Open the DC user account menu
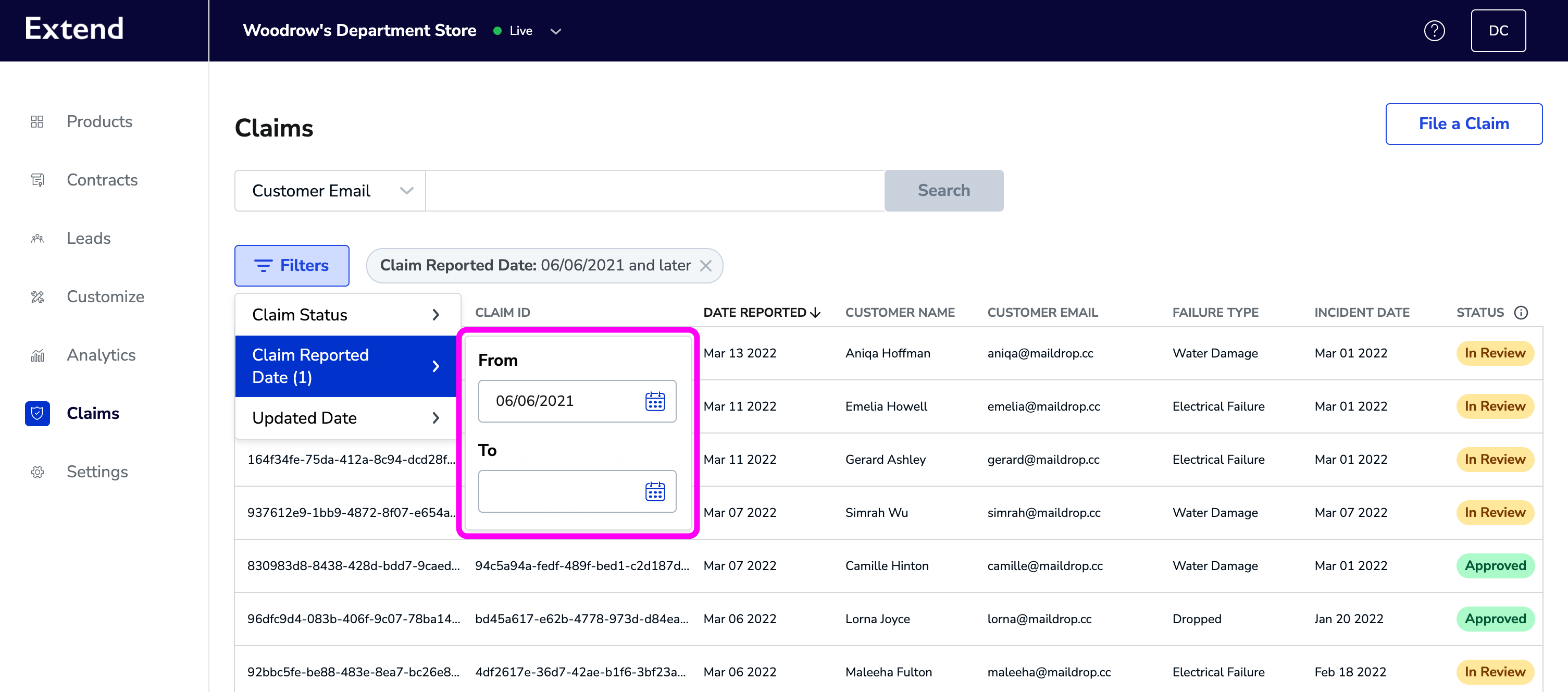1568x692 pixels. click(1498, 30)
